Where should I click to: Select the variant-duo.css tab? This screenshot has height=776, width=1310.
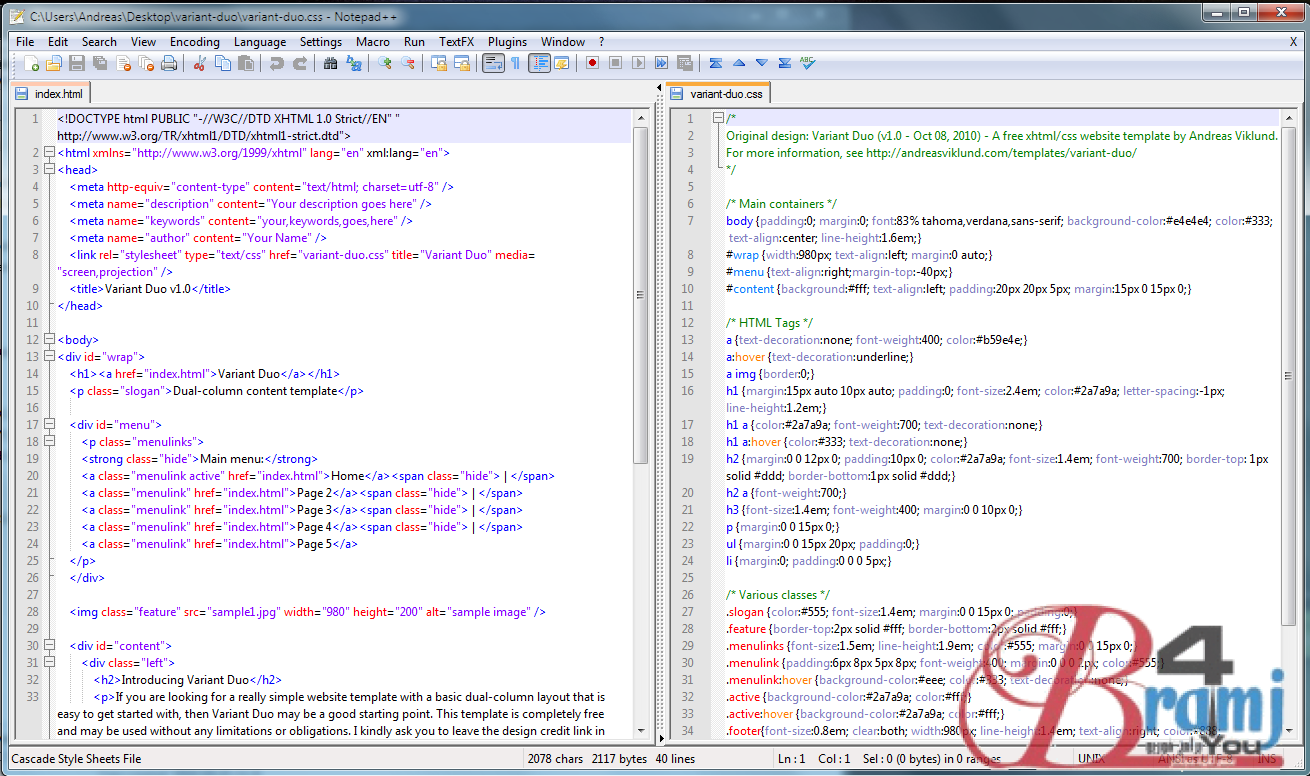click(722, 92)
